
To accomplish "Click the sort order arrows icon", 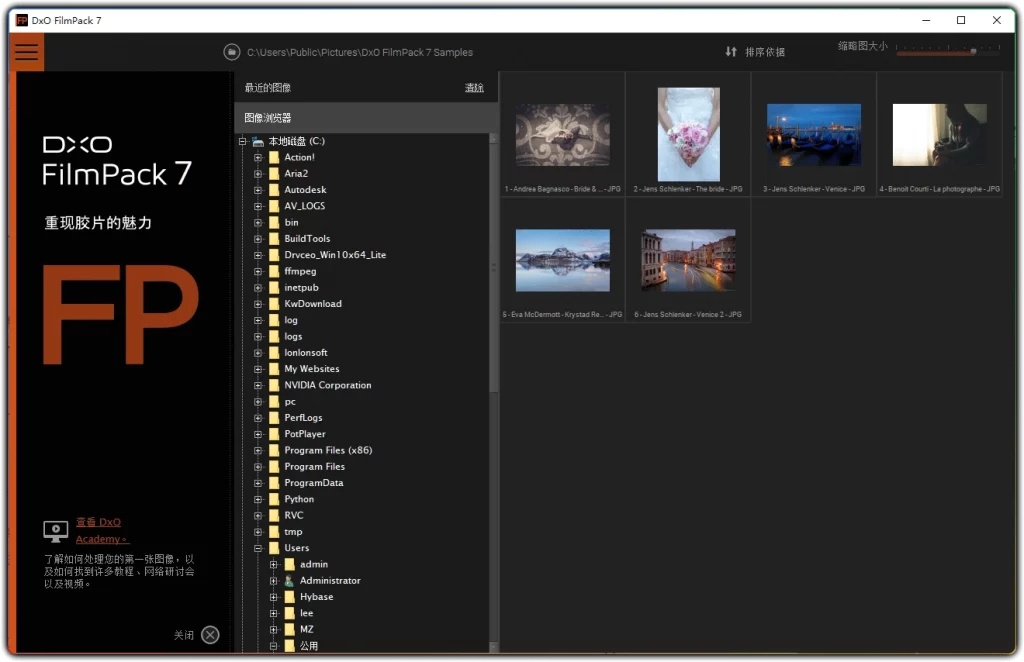I will coord(731,52).
